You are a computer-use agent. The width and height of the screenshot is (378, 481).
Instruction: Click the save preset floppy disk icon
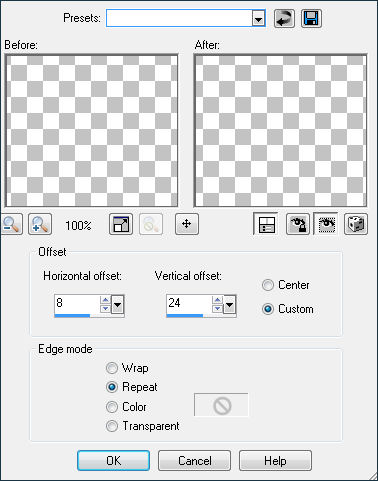[311, 18]
